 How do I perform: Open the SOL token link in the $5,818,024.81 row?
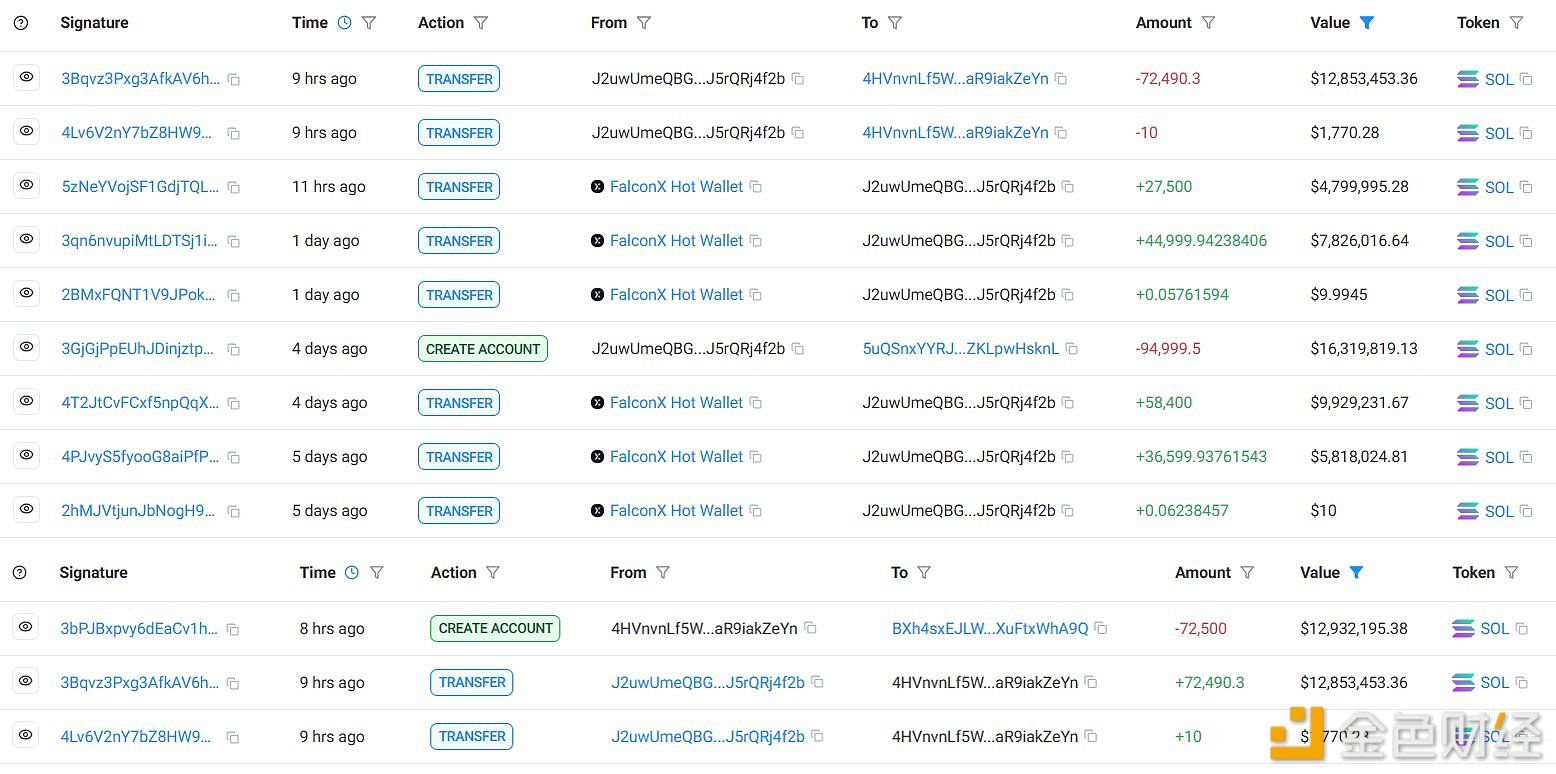tap(1499, 457)
